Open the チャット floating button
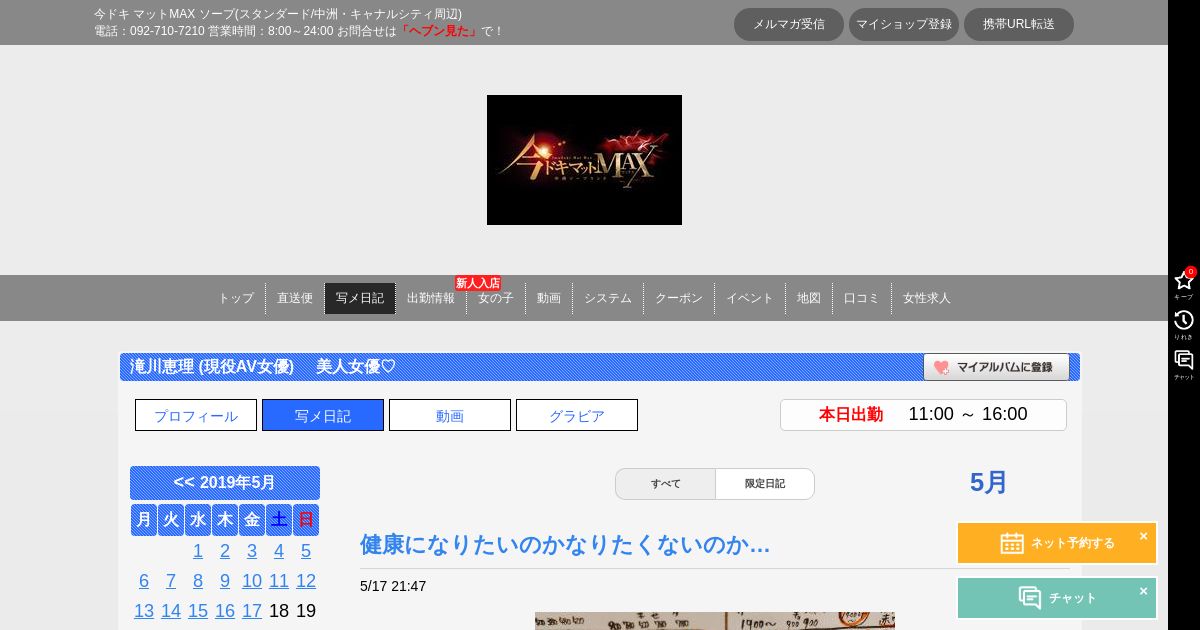Viewport: 1200px width, 630px height. 1057,598
